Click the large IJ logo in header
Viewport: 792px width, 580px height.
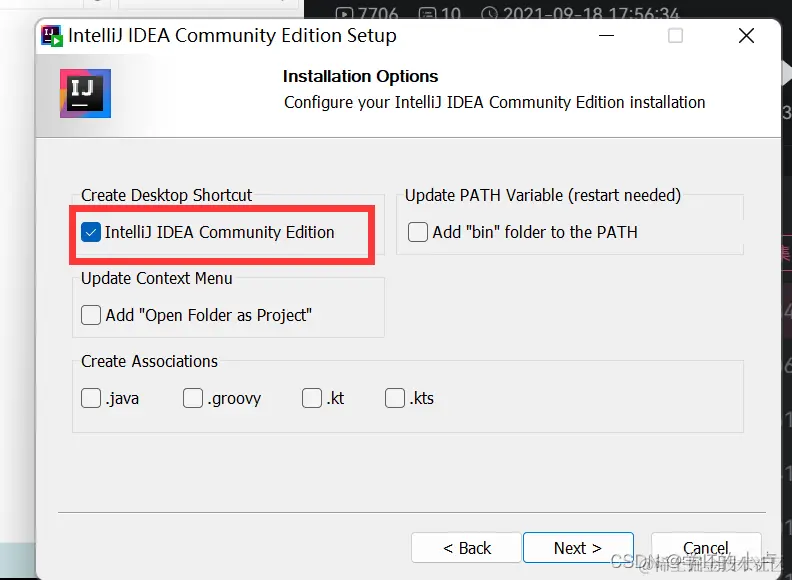point(85,93)
